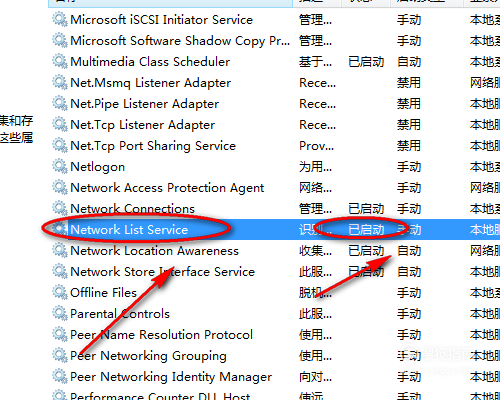
Task: Select Microsoft Software Shadow Copy Provider row
Action: [274, 40]
